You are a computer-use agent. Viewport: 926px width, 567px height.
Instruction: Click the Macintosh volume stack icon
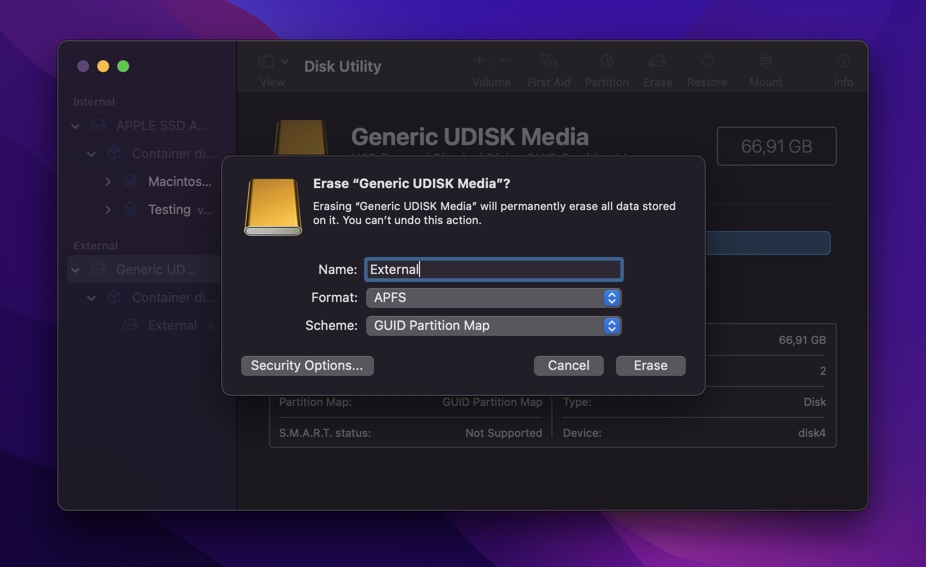[130, 181]
